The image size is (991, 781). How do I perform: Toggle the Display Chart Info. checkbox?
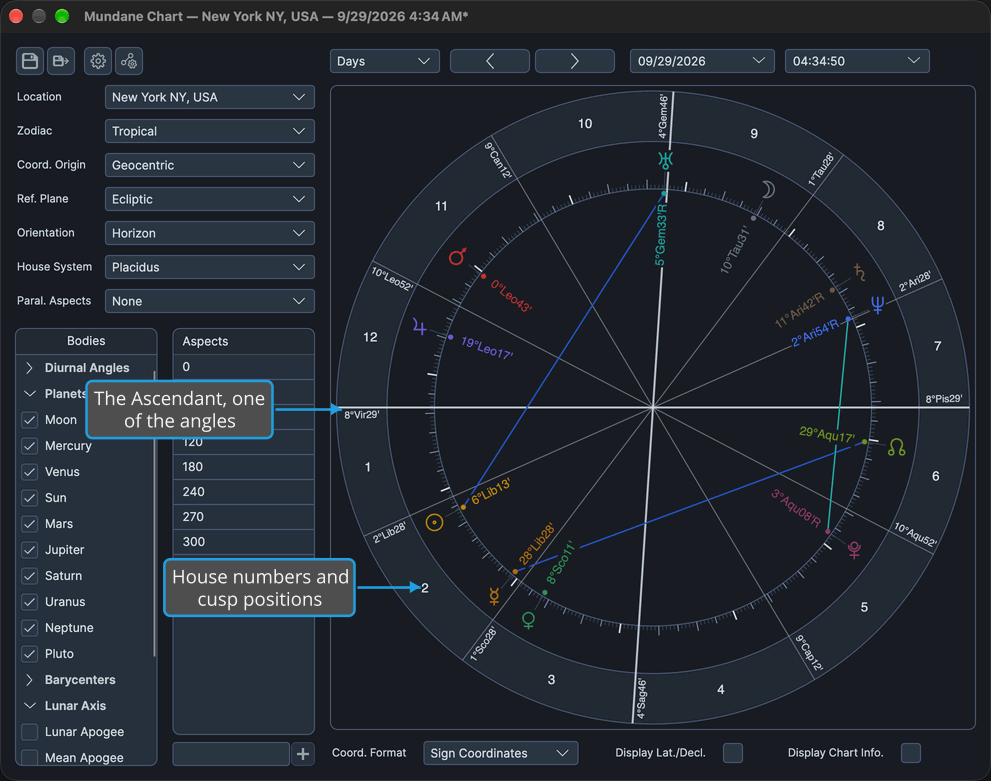pyautogui.click(x=911, y=753)
